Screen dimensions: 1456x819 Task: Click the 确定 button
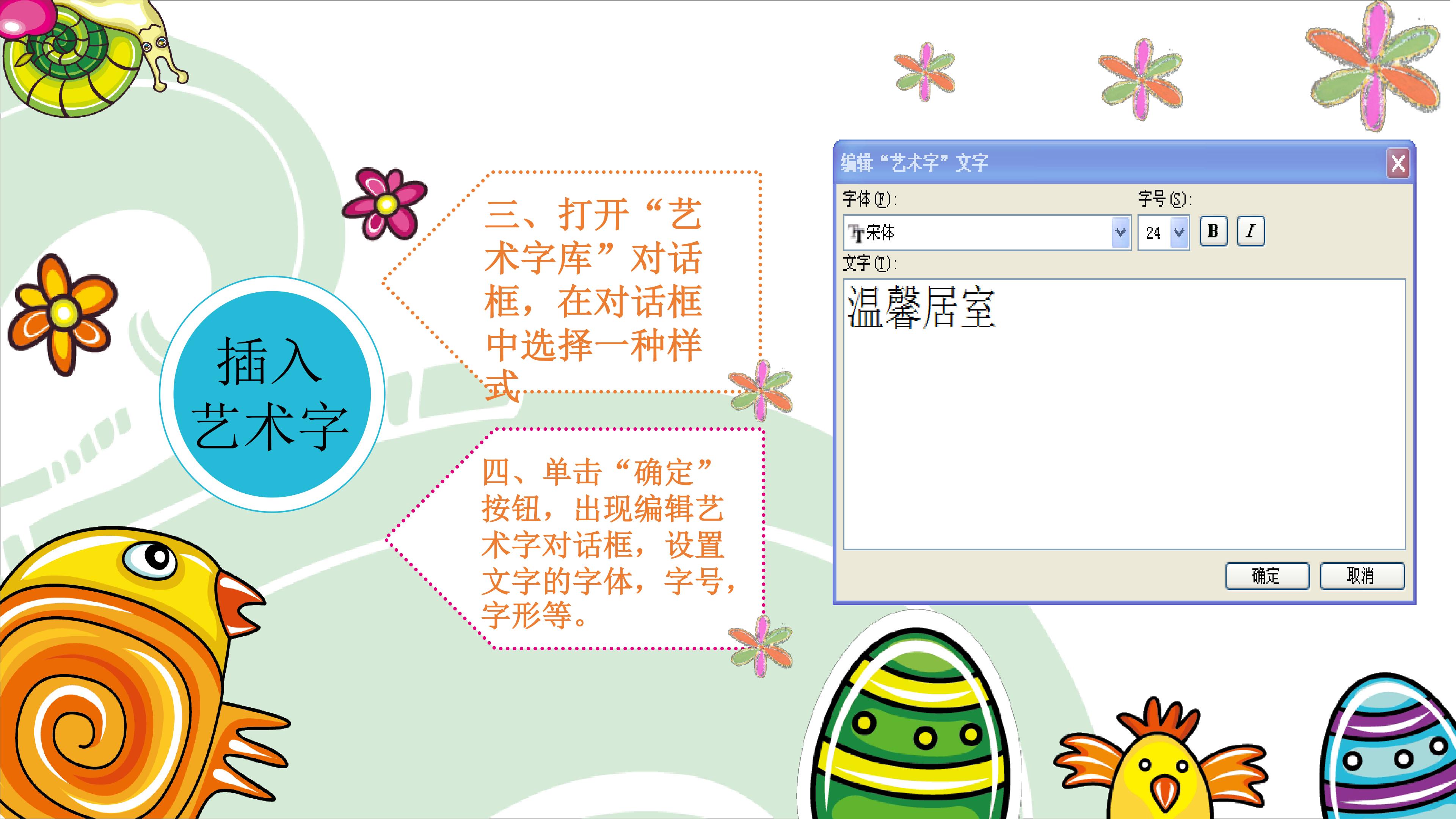1267,576
